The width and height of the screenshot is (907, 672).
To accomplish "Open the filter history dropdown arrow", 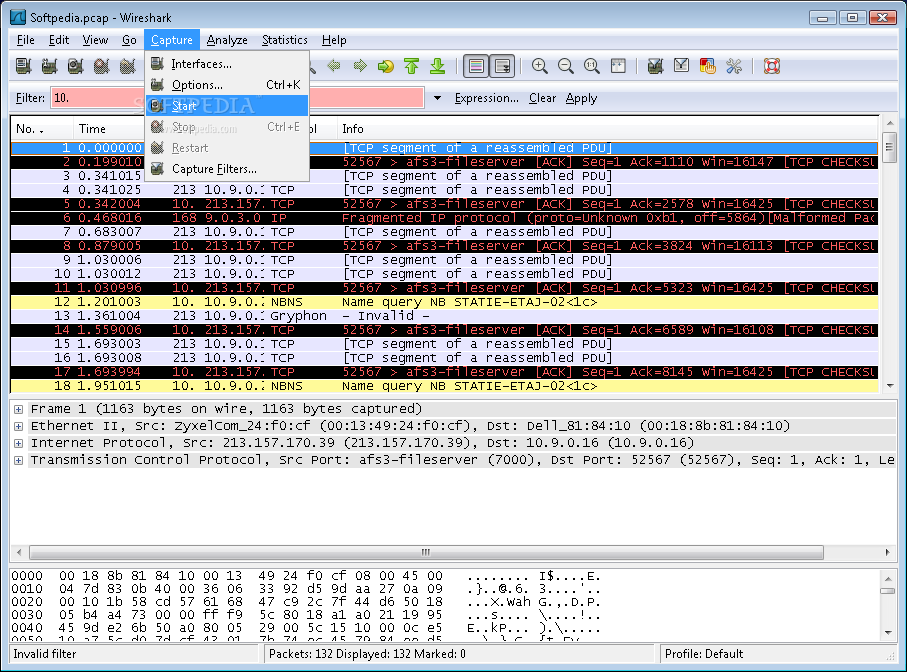I will (437, 98).
